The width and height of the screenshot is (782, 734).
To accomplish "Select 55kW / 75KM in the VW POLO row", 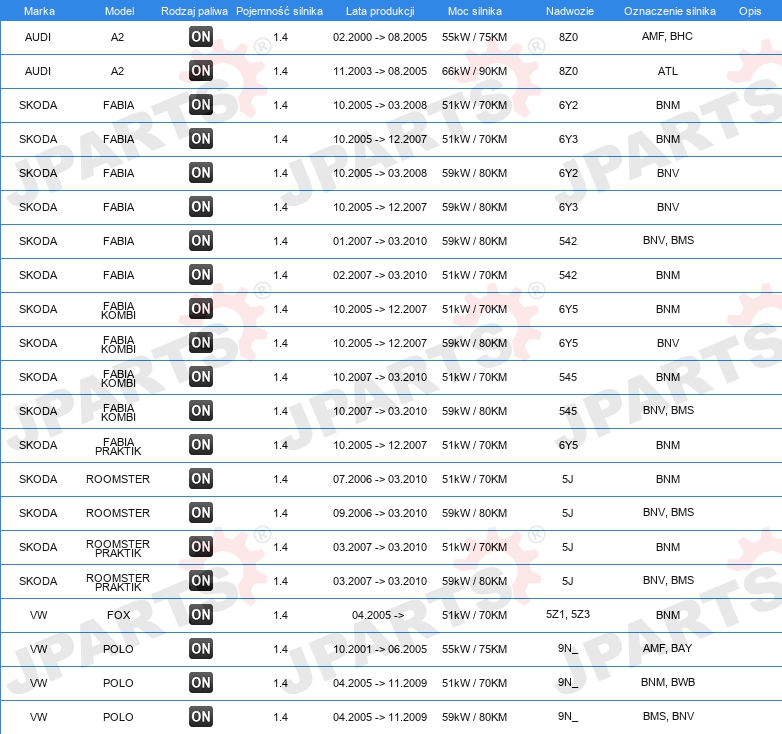I will tap(474, 649).
